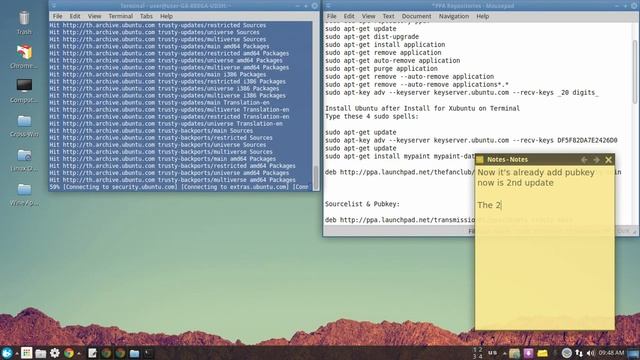Open the network connections tray icon
This screenshot has height=360, width=640.
click(579, 353)
